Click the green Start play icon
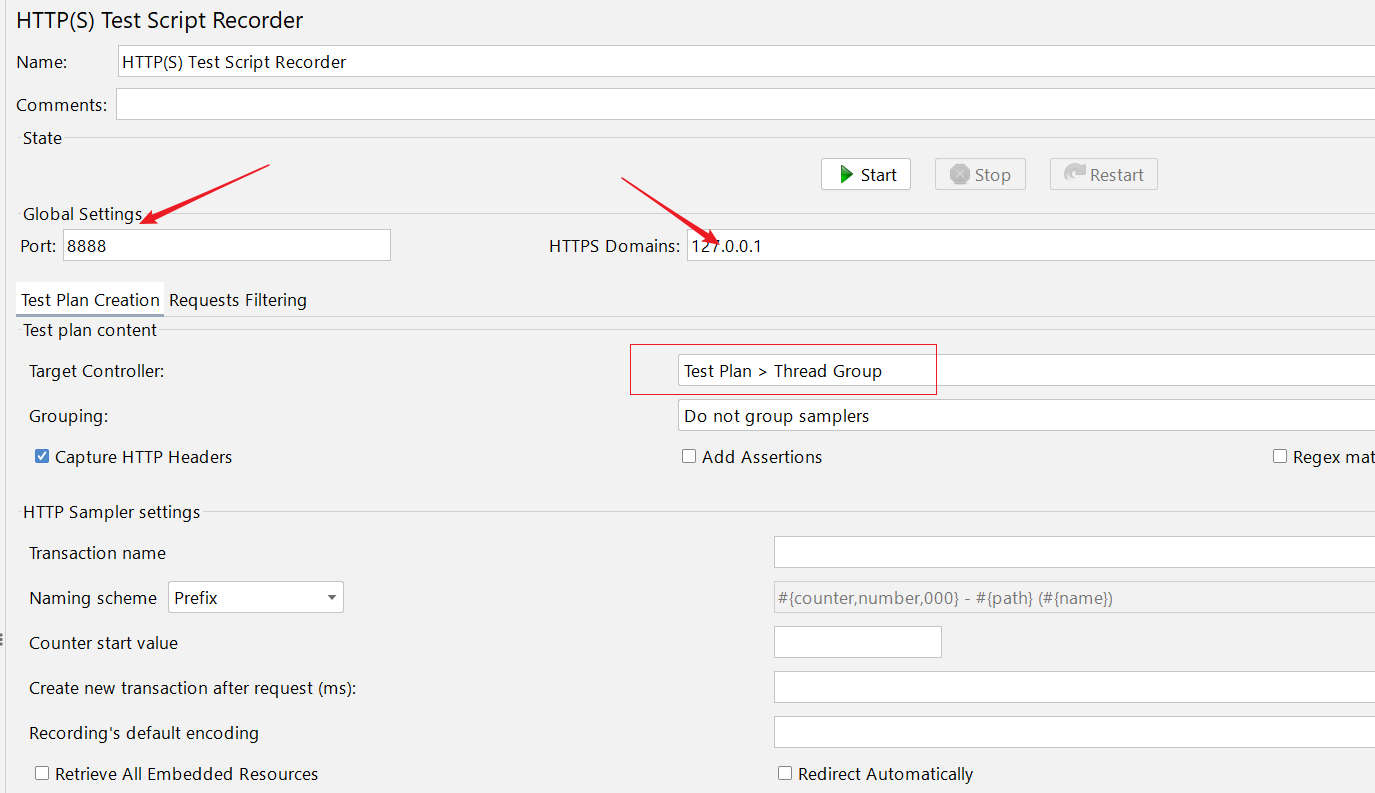 [x=846, y=175]
